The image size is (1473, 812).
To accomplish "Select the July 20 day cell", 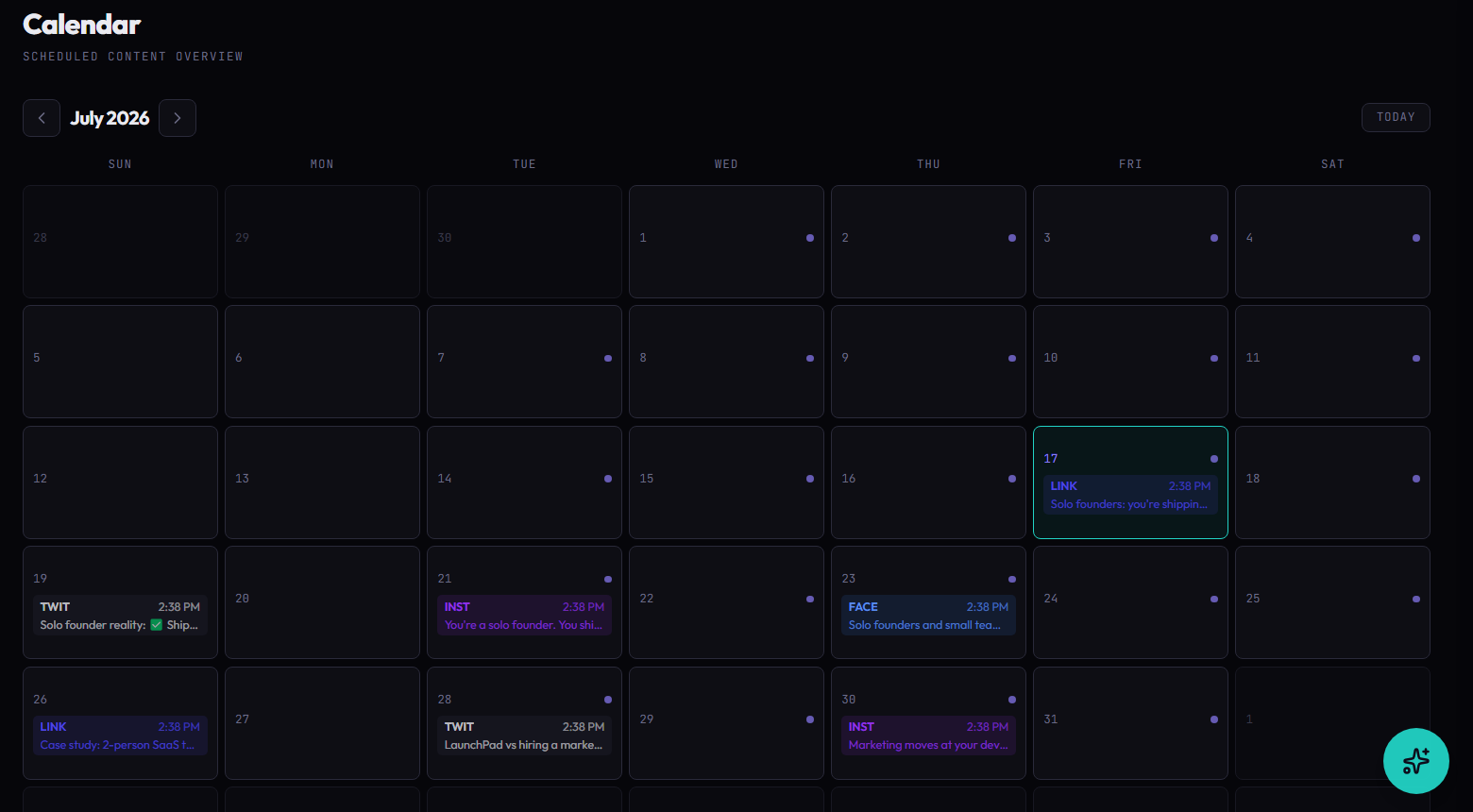I will point(322,602).
